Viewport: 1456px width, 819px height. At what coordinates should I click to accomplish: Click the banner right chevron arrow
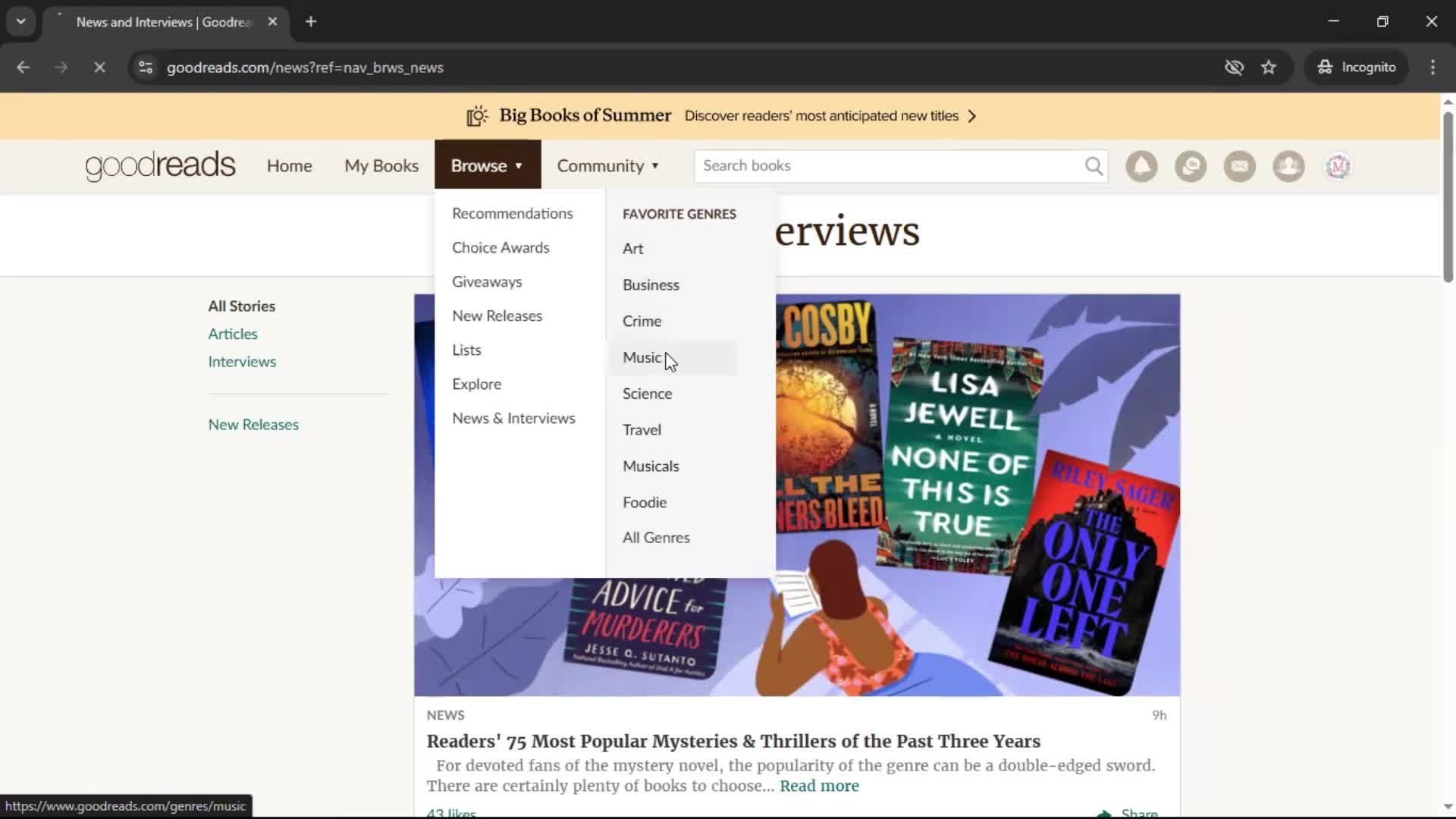[972, 116]
